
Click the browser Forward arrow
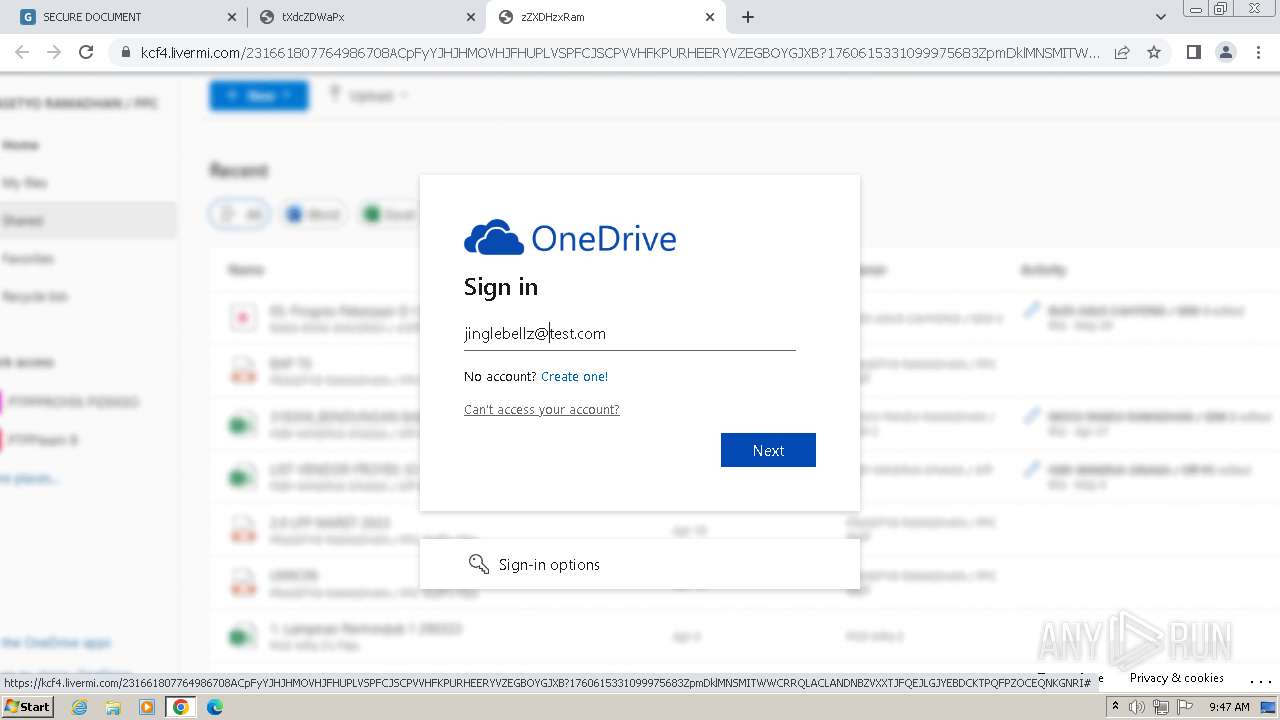[x=54, y=52]
